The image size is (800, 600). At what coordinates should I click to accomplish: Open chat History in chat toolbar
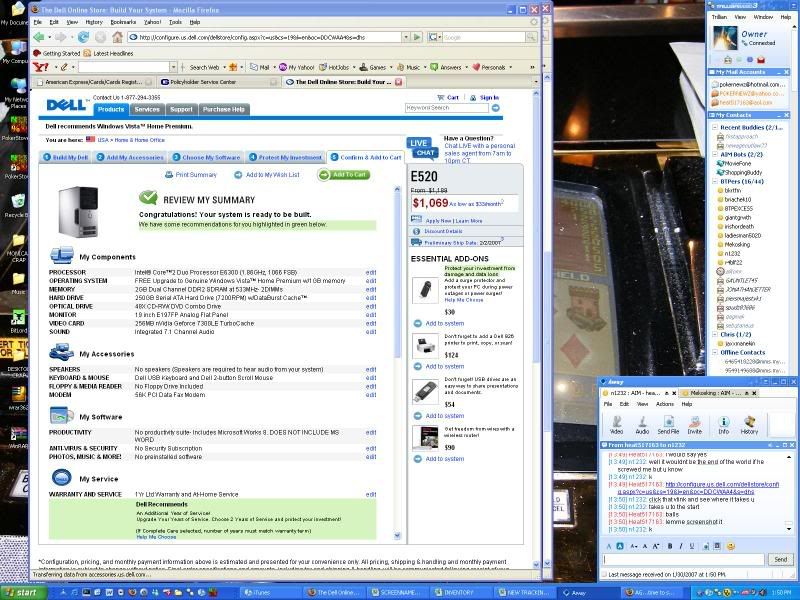pyautogui.click(x=749, y=424)
